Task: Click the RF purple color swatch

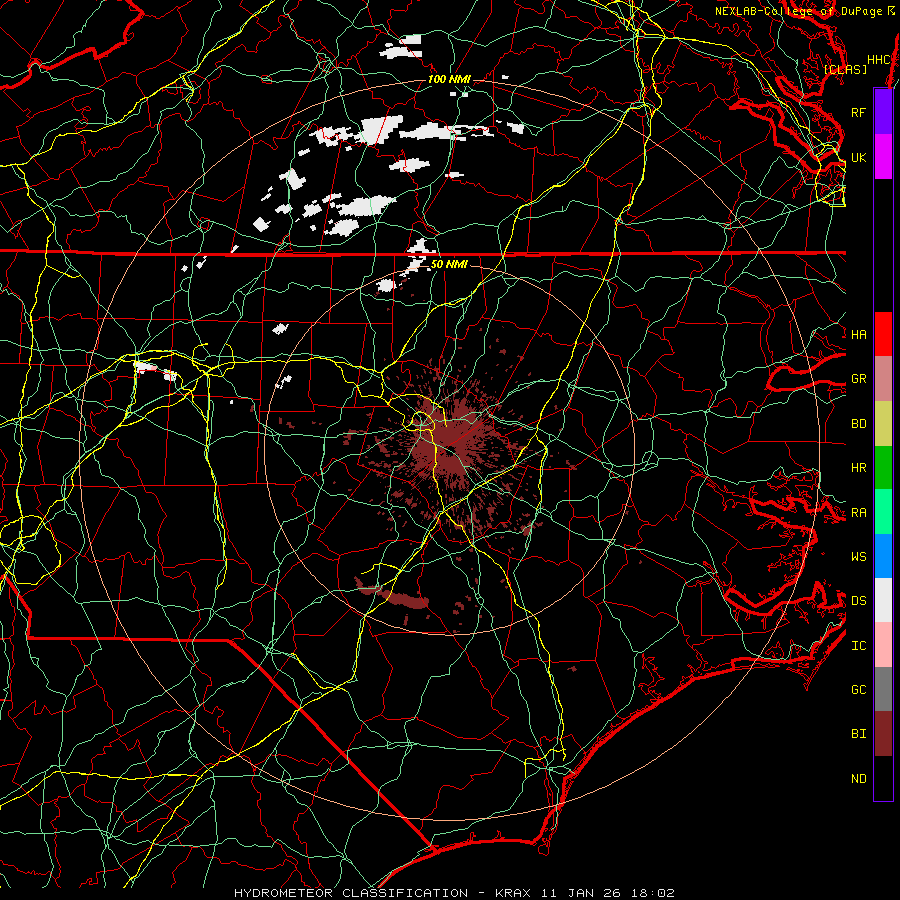Action: (x=883, y=112)
